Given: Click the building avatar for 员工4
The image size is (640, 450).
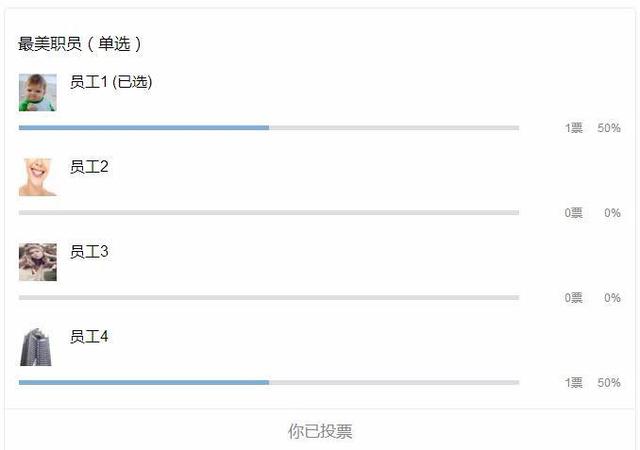Looking at the screenshot, I should point(37,347).
